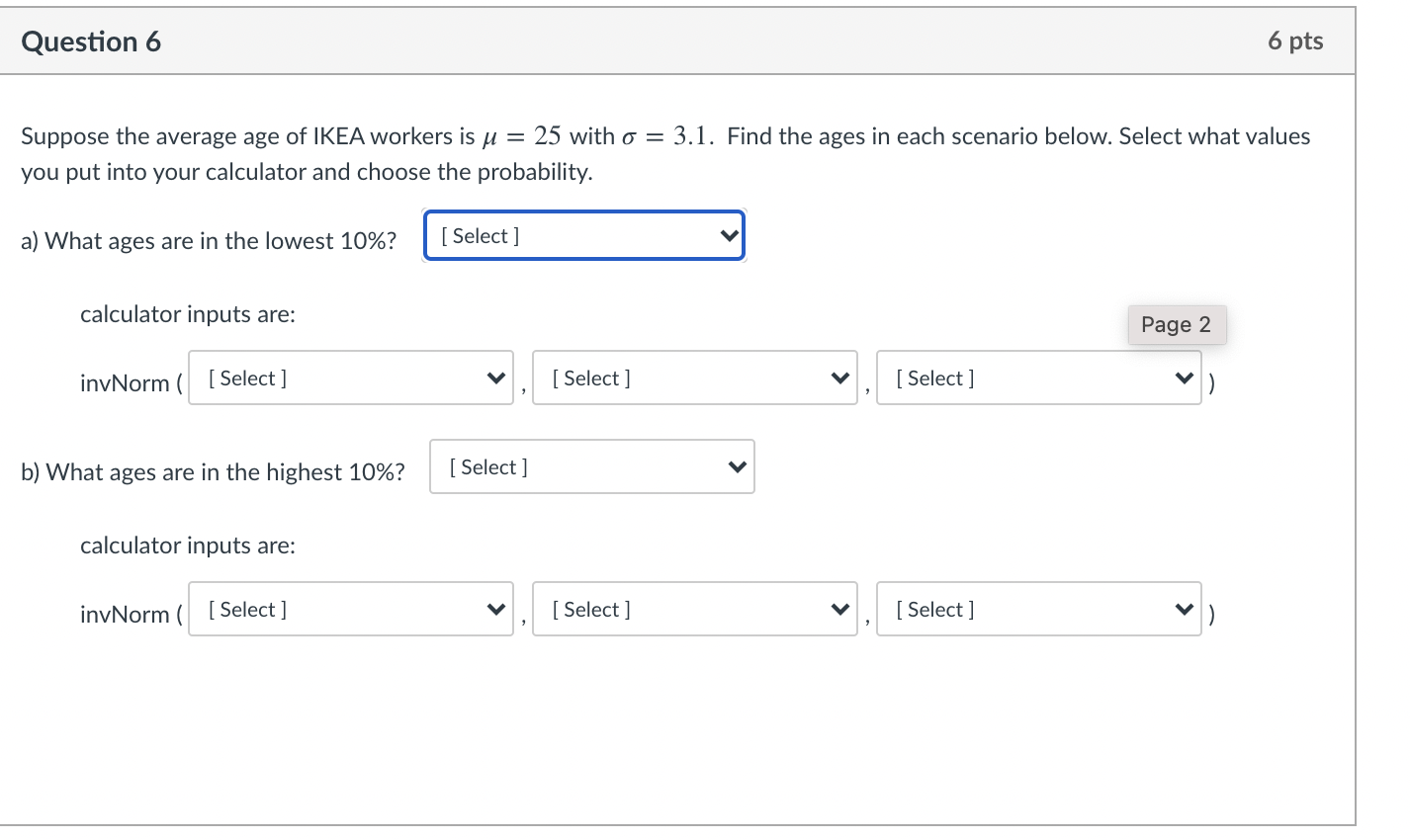Click chevron on part a middle invNorm select
Viewport: 1410px width, 840px height.
coord(840,378)
